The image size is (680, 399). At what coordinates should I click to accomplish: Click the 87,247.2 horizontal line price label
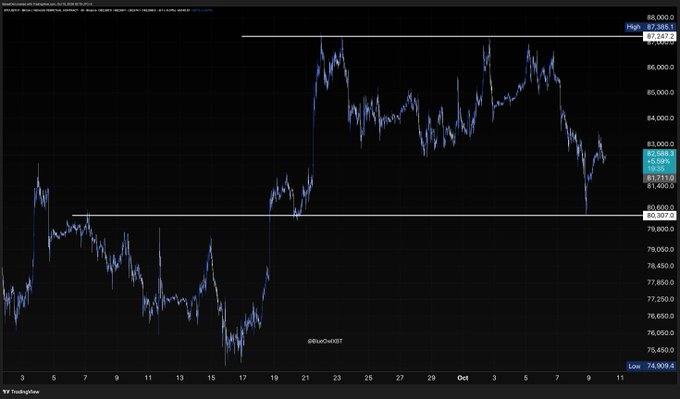[659, 36]
